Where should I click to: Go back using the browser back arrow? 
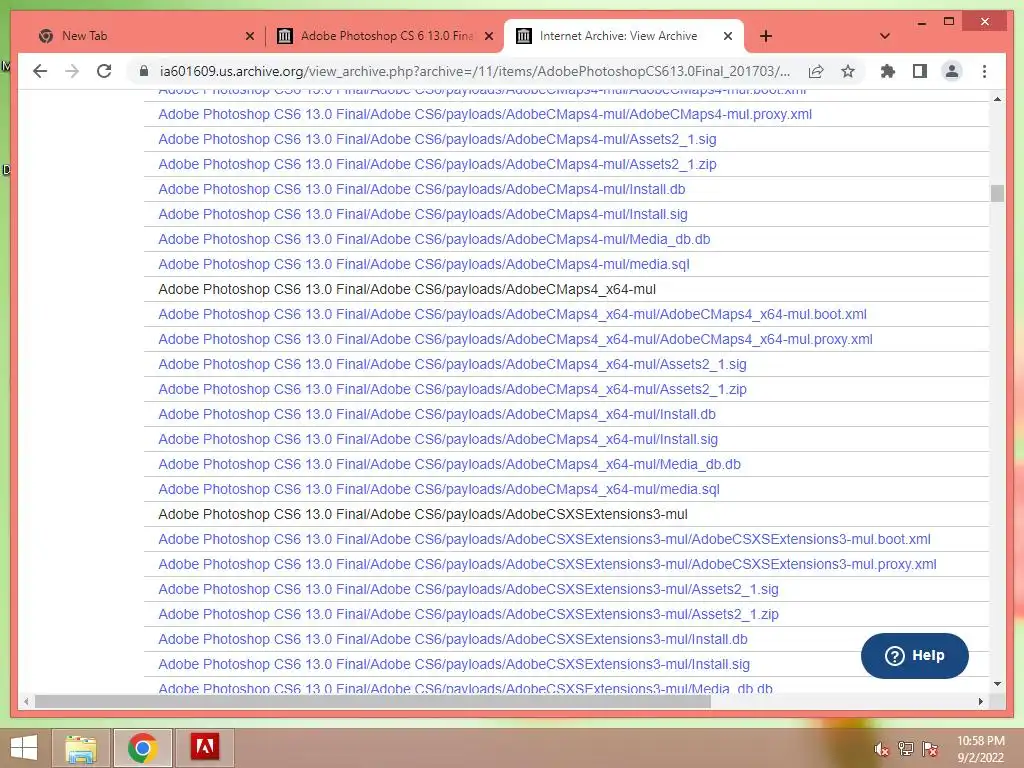click(40, 71)
